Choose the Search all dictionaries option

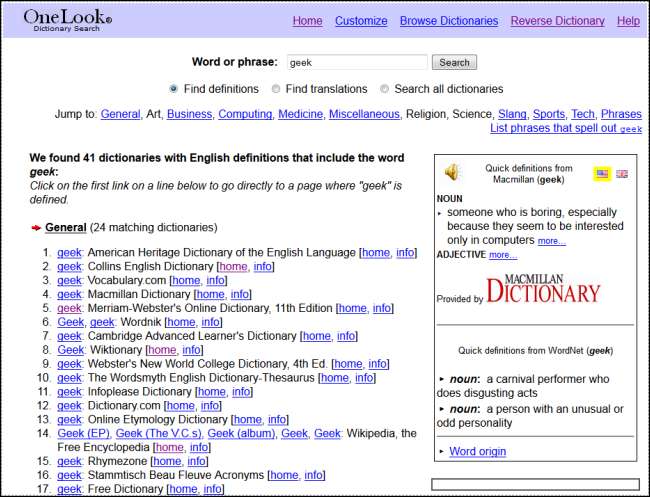click(x=385, y=89)
